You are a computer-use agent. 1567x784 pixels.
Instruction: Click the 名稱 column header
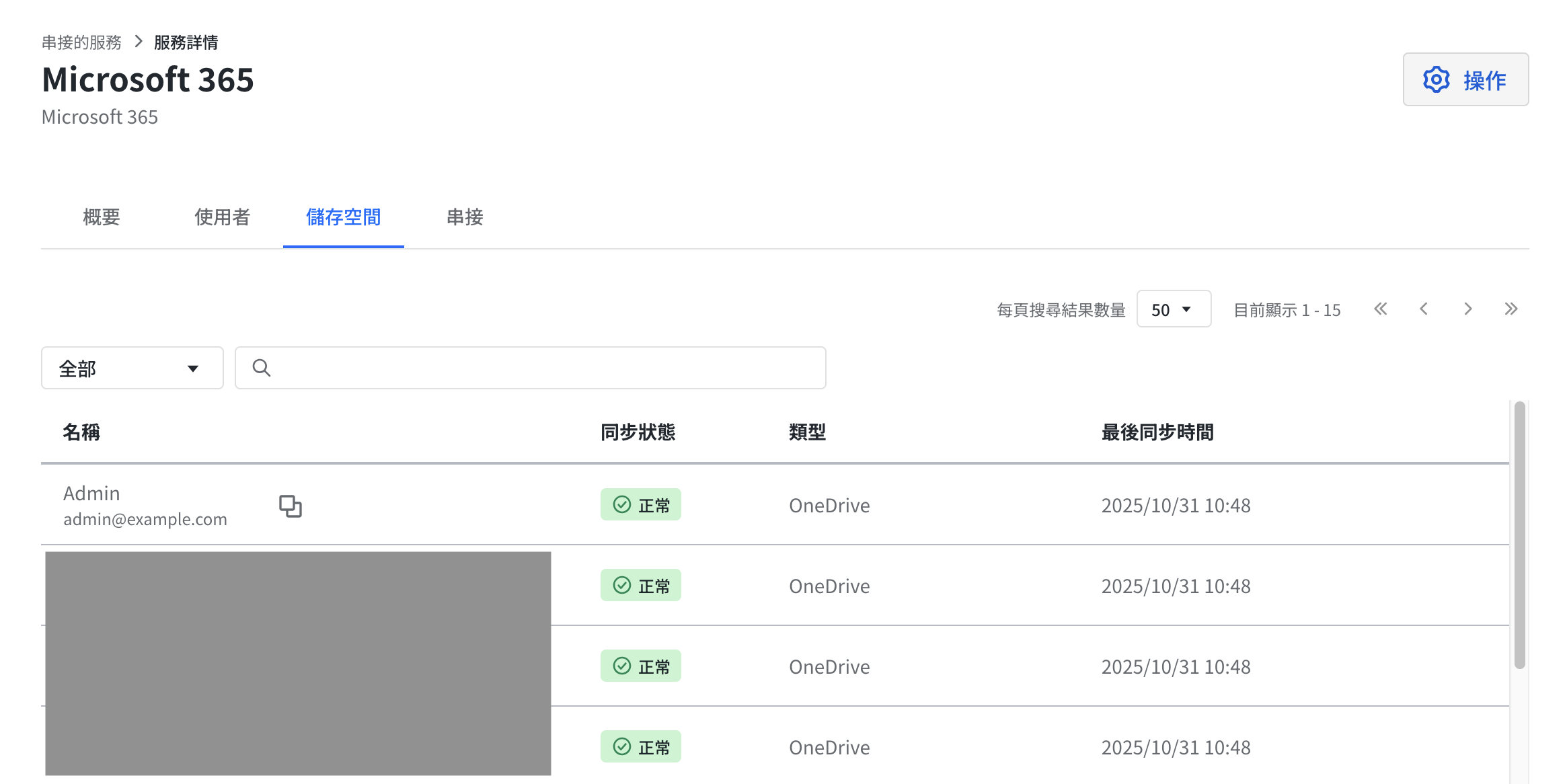pos(81,432)
